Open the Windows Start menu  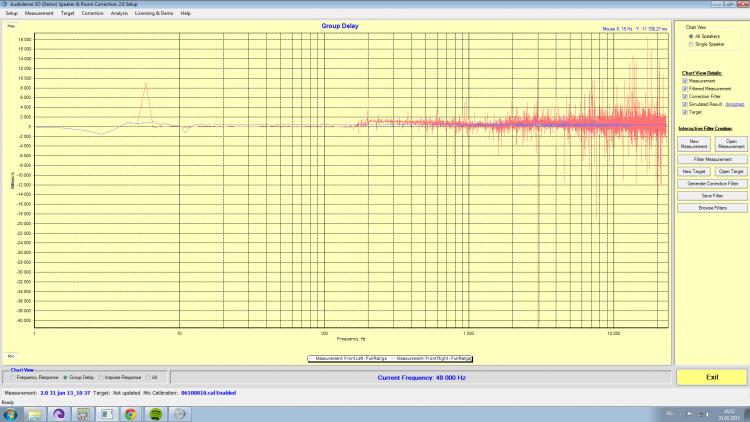[10, 414]
